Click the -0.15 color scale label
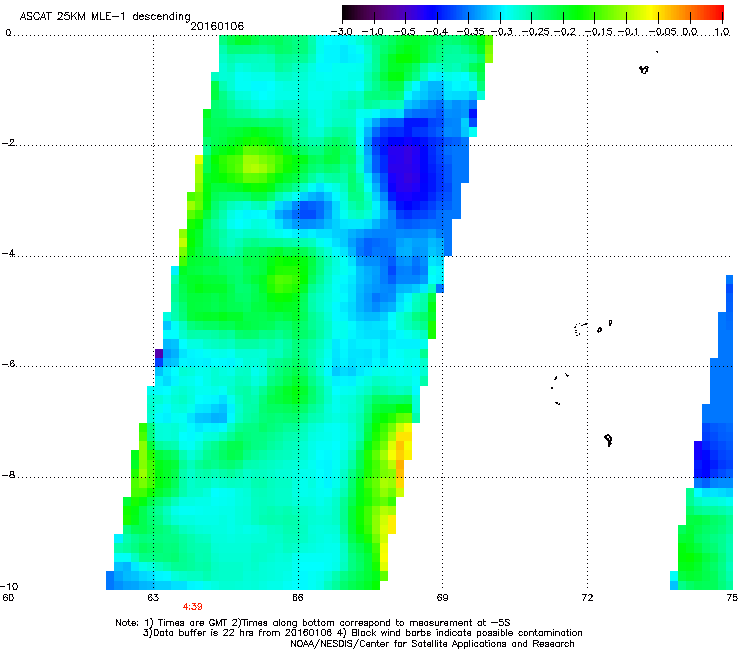This screenshot has width=740, height=650. (599, 32)
